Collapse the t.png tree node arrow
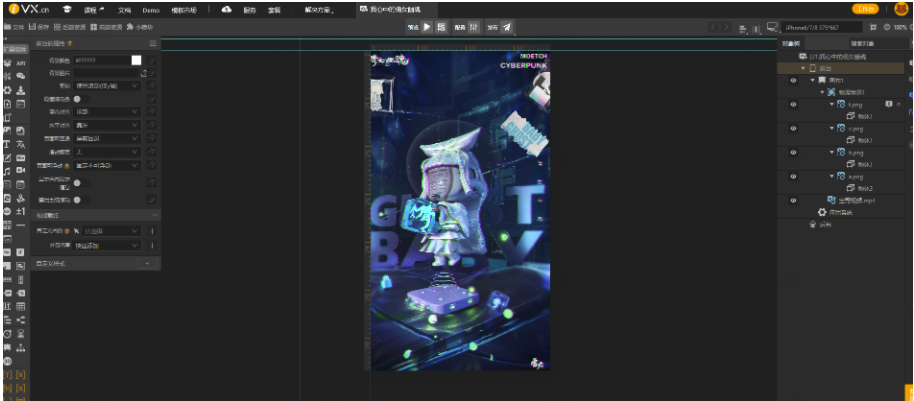The height and width of the screenshot is (401, 914). (x=831, y=104)
